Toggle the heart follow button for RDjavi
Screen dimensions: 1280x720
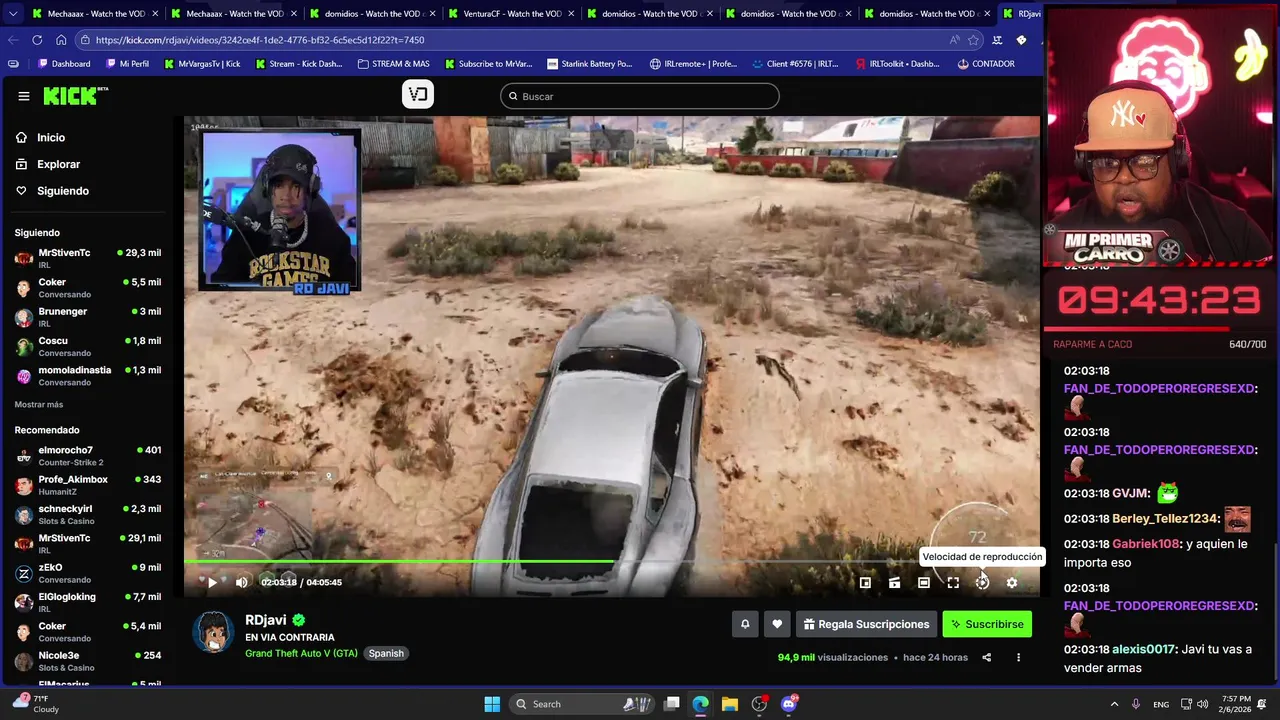pyautogui.click(x=777, y=624)
